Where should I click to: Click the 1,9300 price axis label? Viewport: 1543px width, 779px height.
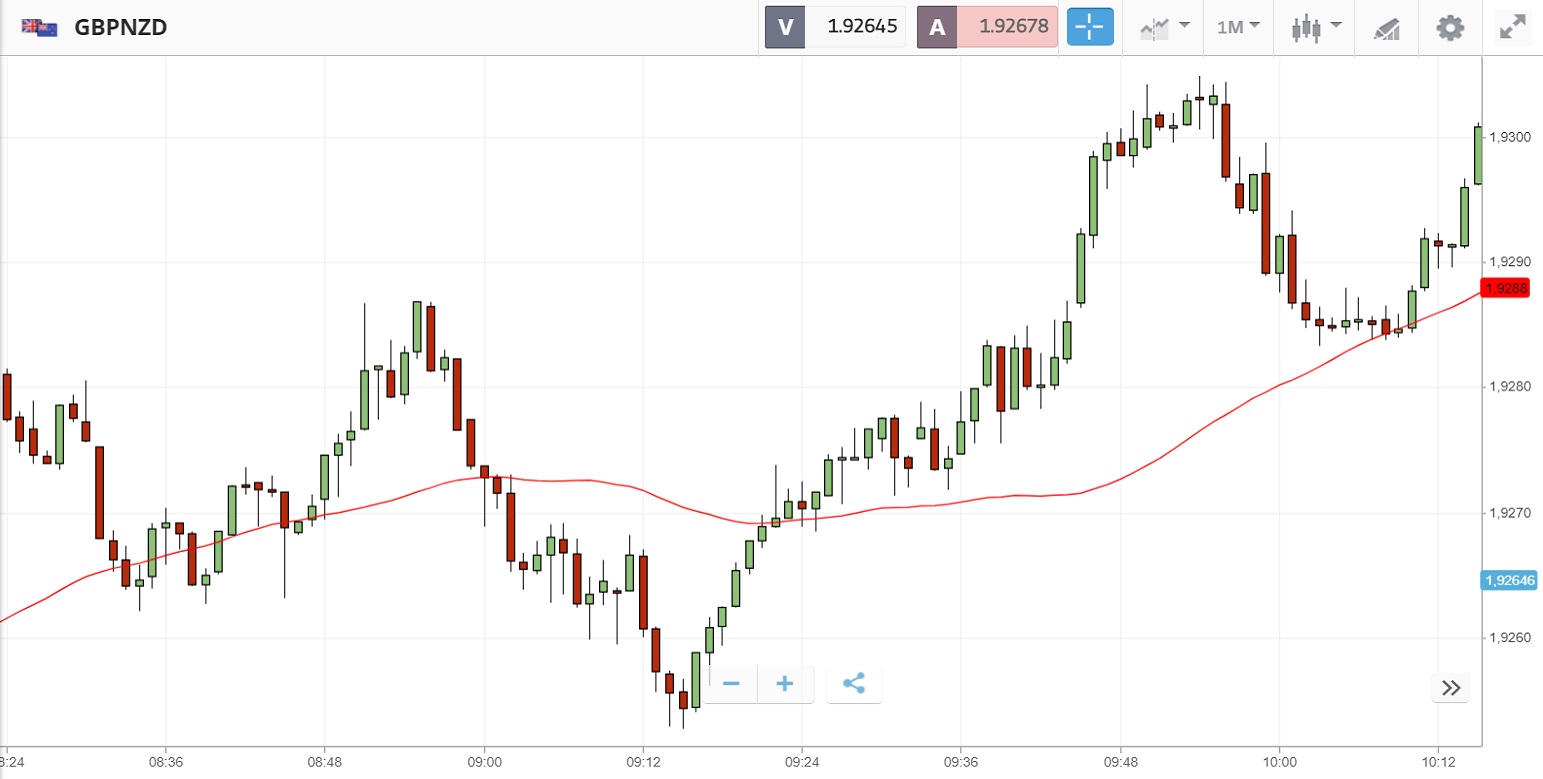point(1510,137)
